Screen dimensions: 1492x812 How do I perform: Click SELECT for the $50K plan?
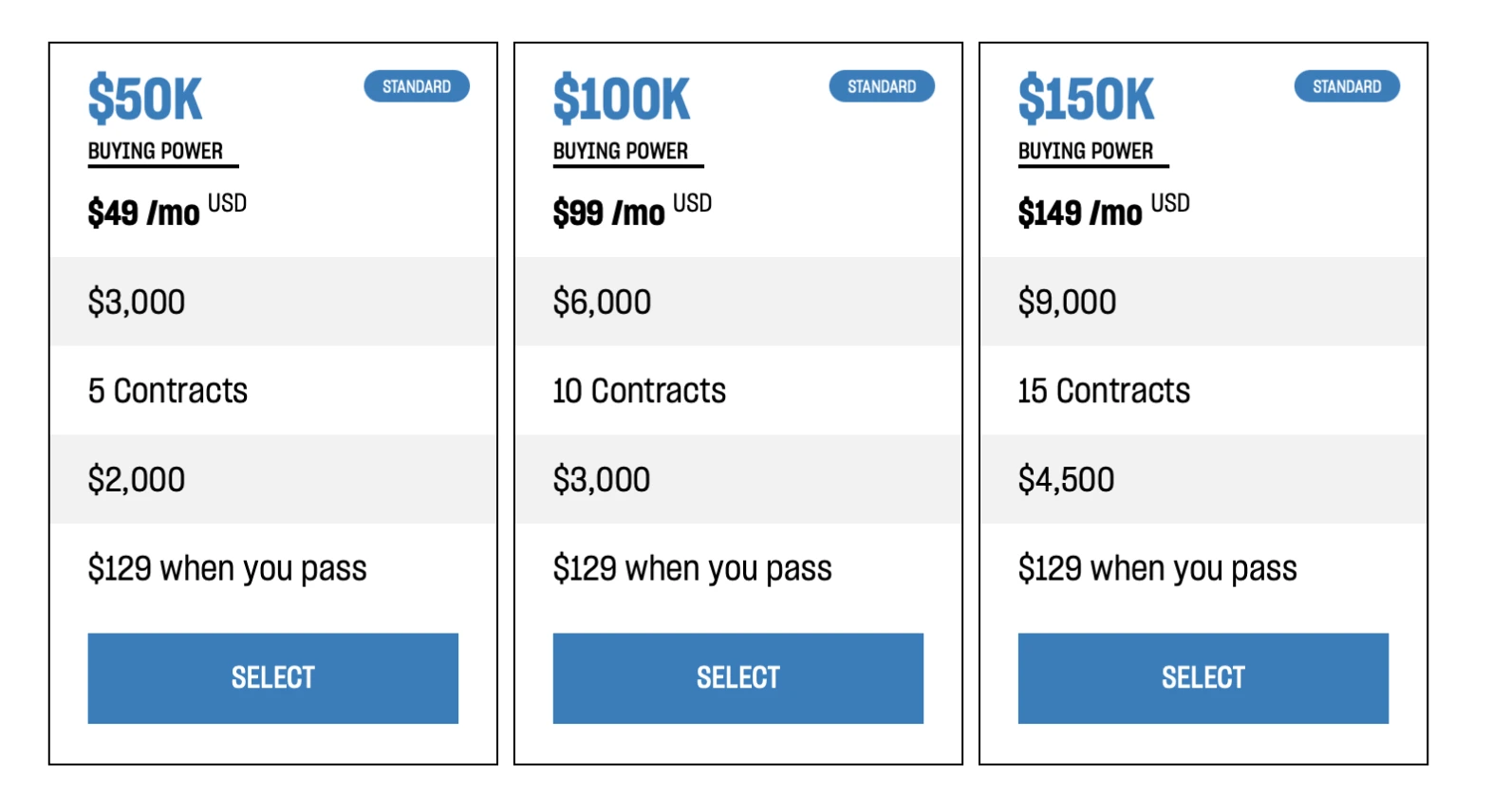pos(272,677)
